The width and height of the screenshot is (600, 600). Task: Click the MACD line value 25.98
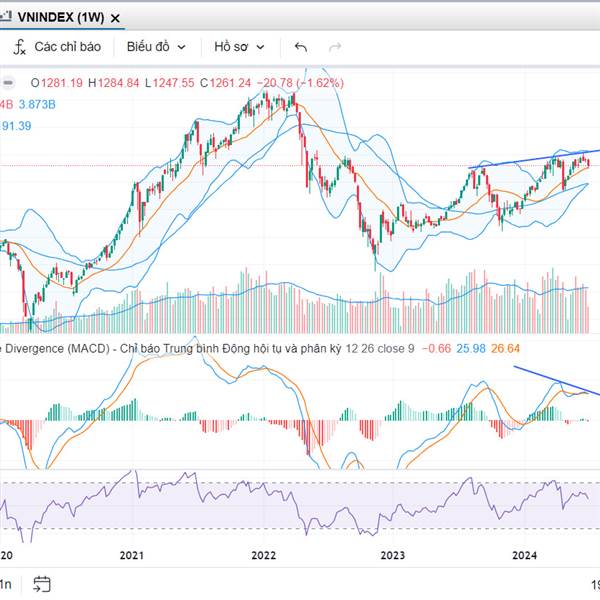point(471,349)
